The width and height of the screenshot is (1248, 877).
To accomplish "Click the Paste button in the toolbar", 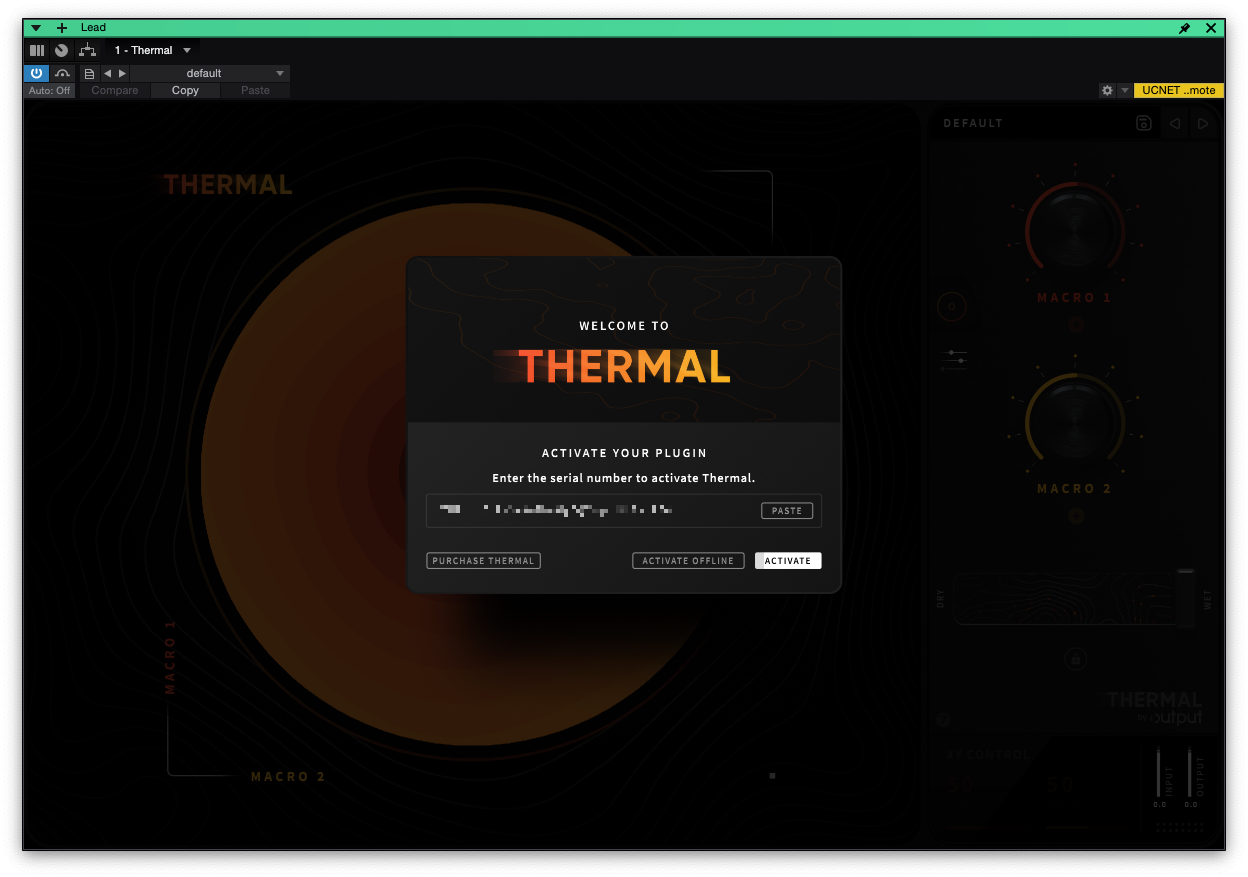I will tap(255, 90).
